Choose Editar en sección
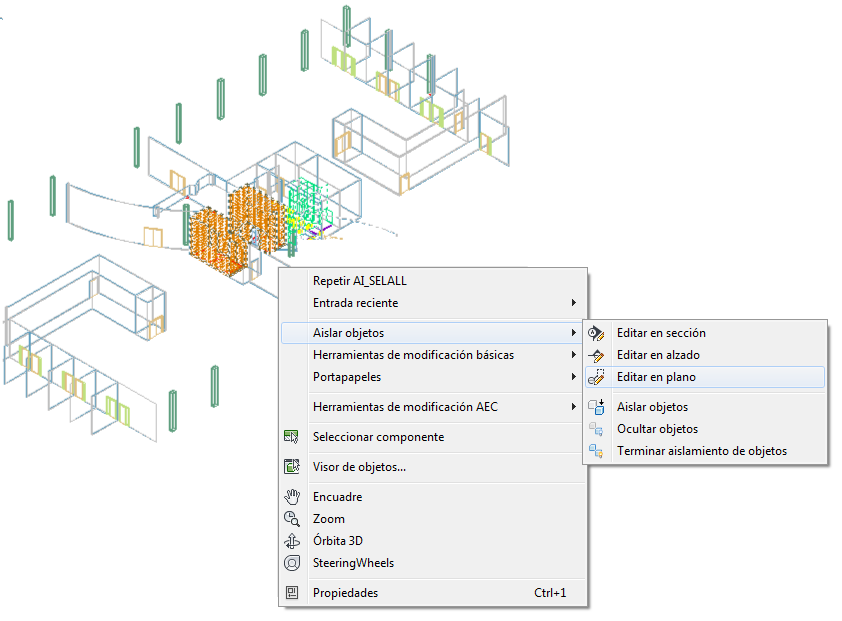This screenshot has width=842, height=621. click(705, 333)
